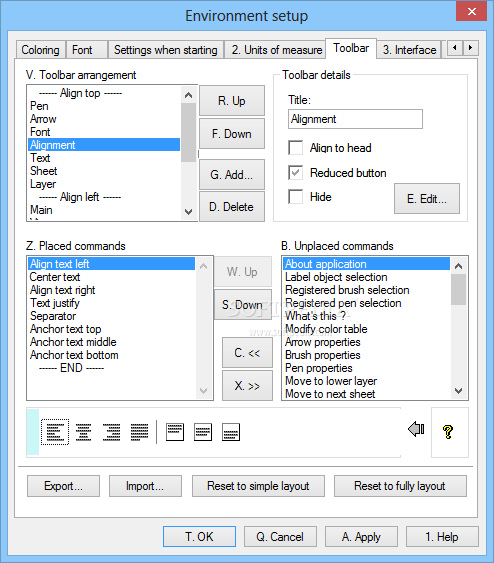Switch to the Coloring tab
Screen dimensions: 494x563
[x=40, y=50]
